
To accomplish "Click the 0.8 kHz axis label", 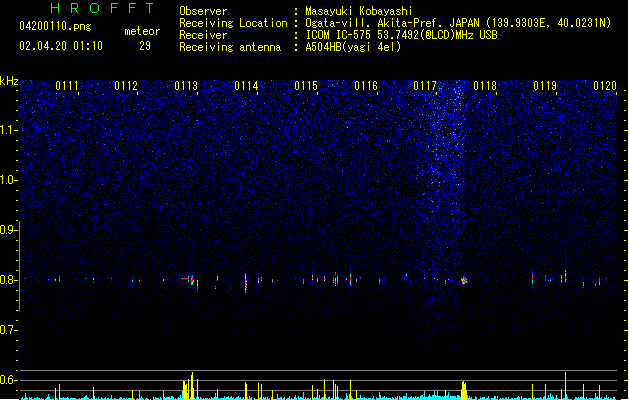I will [8, 280].
